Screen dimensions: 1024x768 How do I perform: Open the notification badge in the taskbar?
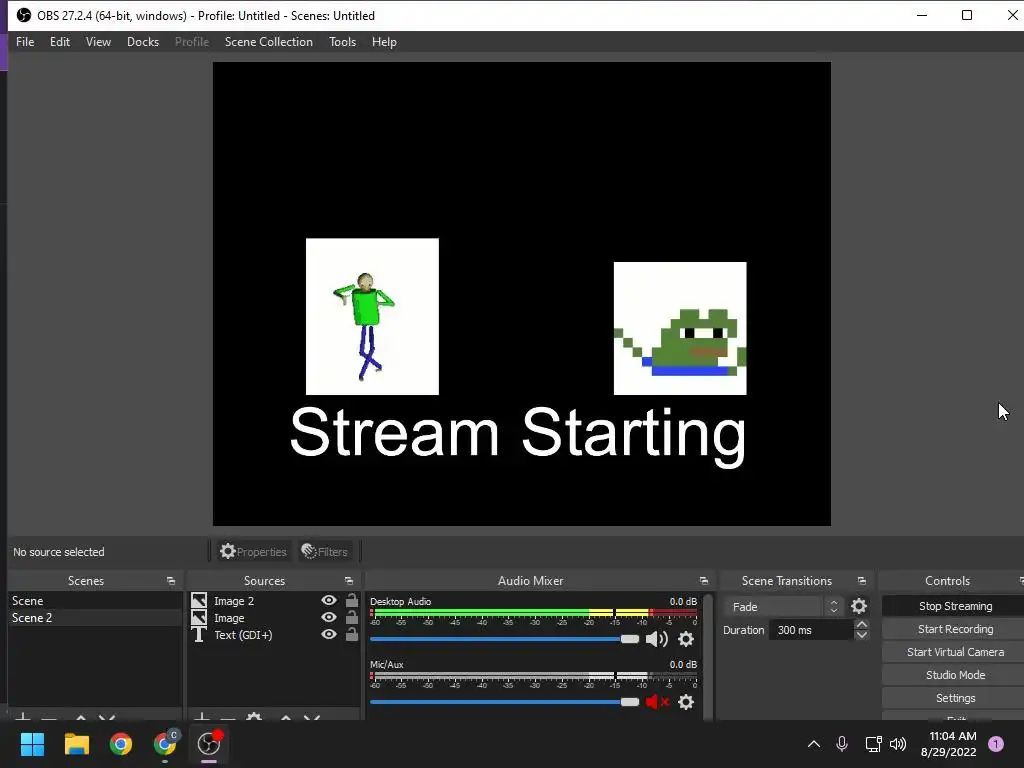(996, 744)
